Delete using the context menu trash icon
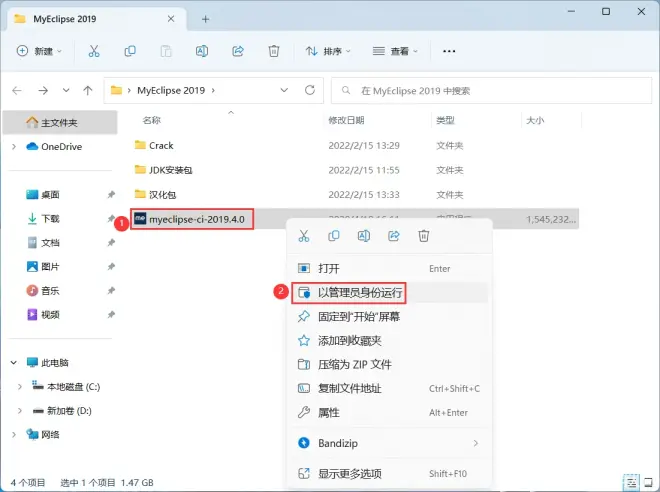The image size is (660, 492). [x=424, y=236]
